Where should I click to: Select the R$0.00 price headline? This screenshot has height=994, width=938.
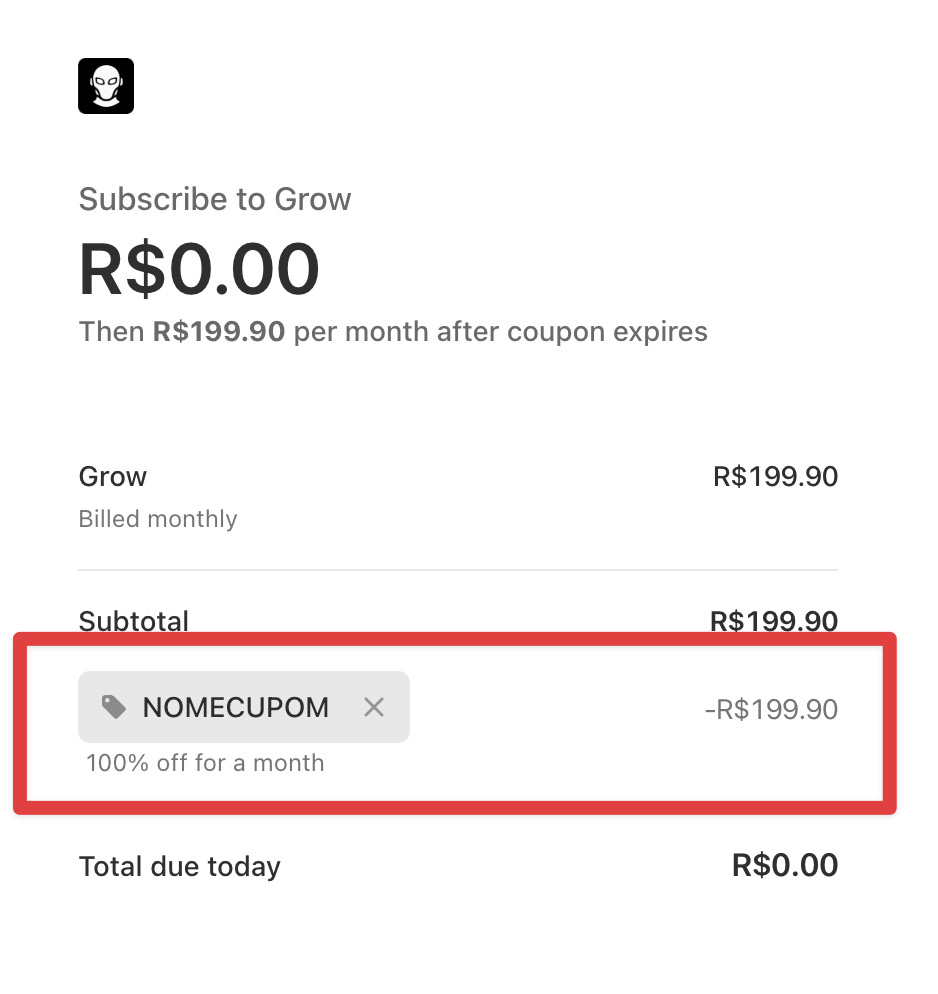click(x=199, y=267)
